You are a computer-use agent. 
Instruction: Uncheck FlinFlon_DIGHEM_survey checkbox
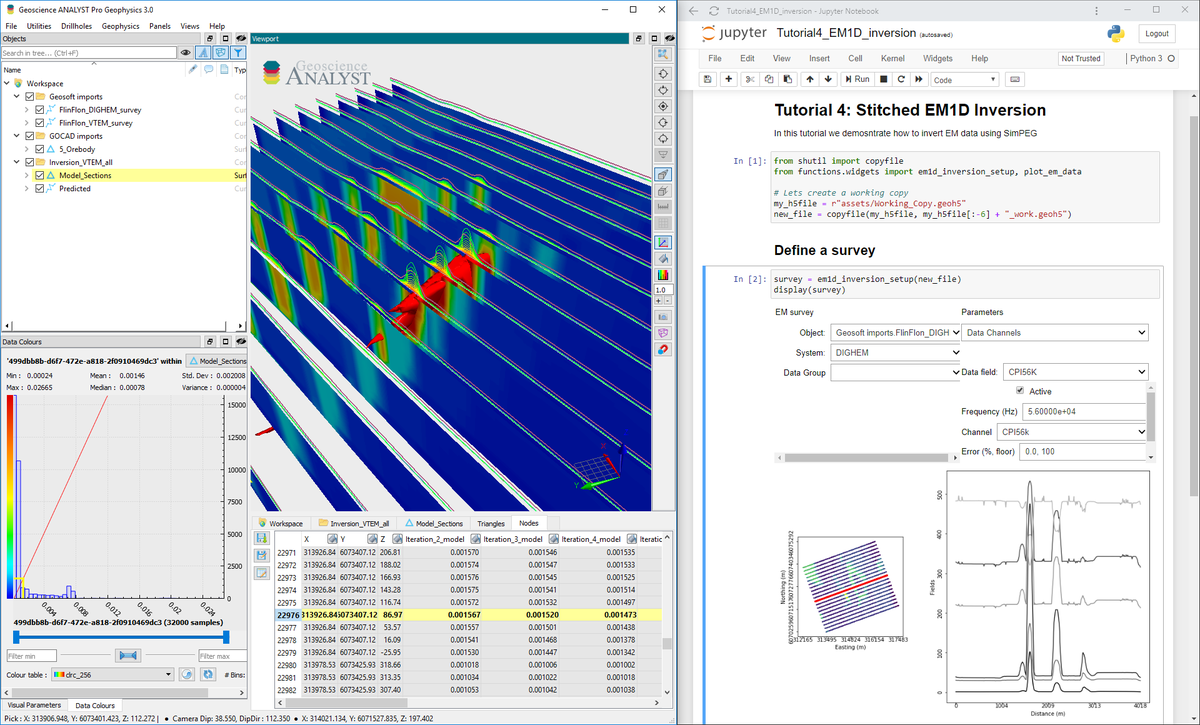point(40,110)
